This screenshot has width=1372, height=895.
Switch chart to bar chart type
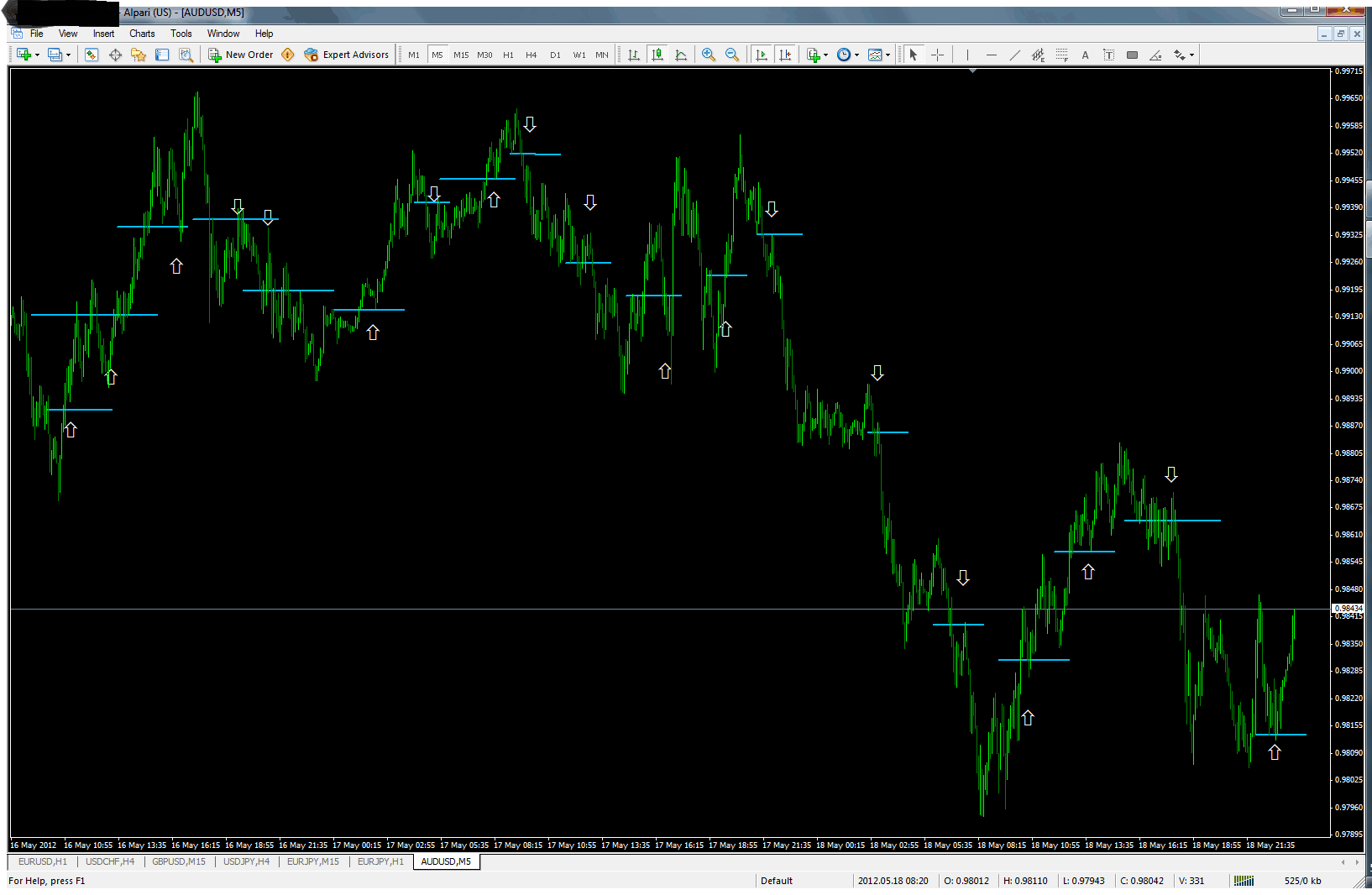click(x=634, y=55)
